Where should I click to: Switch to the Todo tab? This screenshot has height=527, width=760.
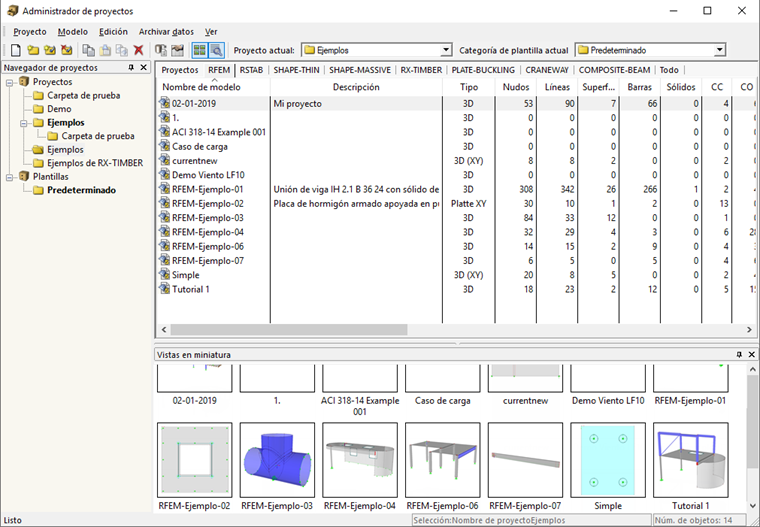tap(669, 70)
